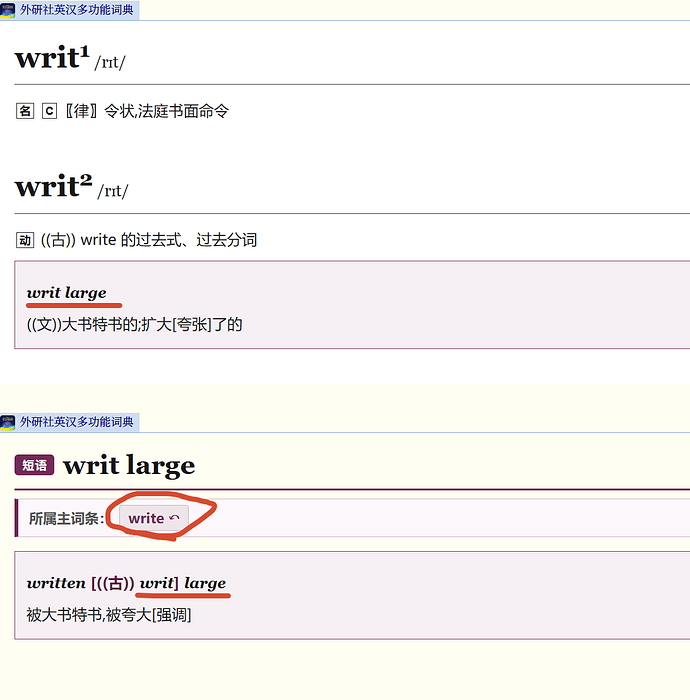
Task: Click the 所属主词条 label
Action: pos(67,518)
